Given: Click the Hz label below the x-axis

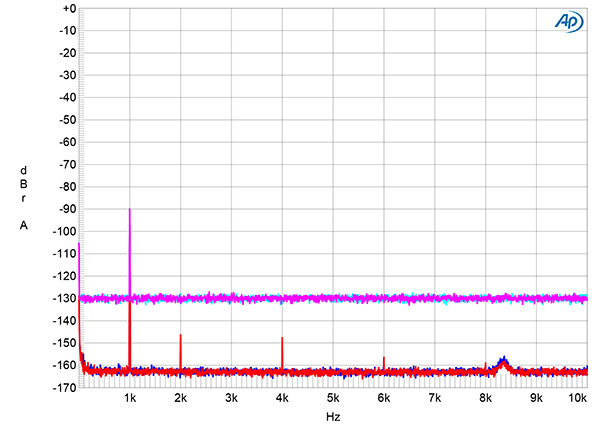Looking at the screenshot, I should pyautogui.click(x=332, y=415).
